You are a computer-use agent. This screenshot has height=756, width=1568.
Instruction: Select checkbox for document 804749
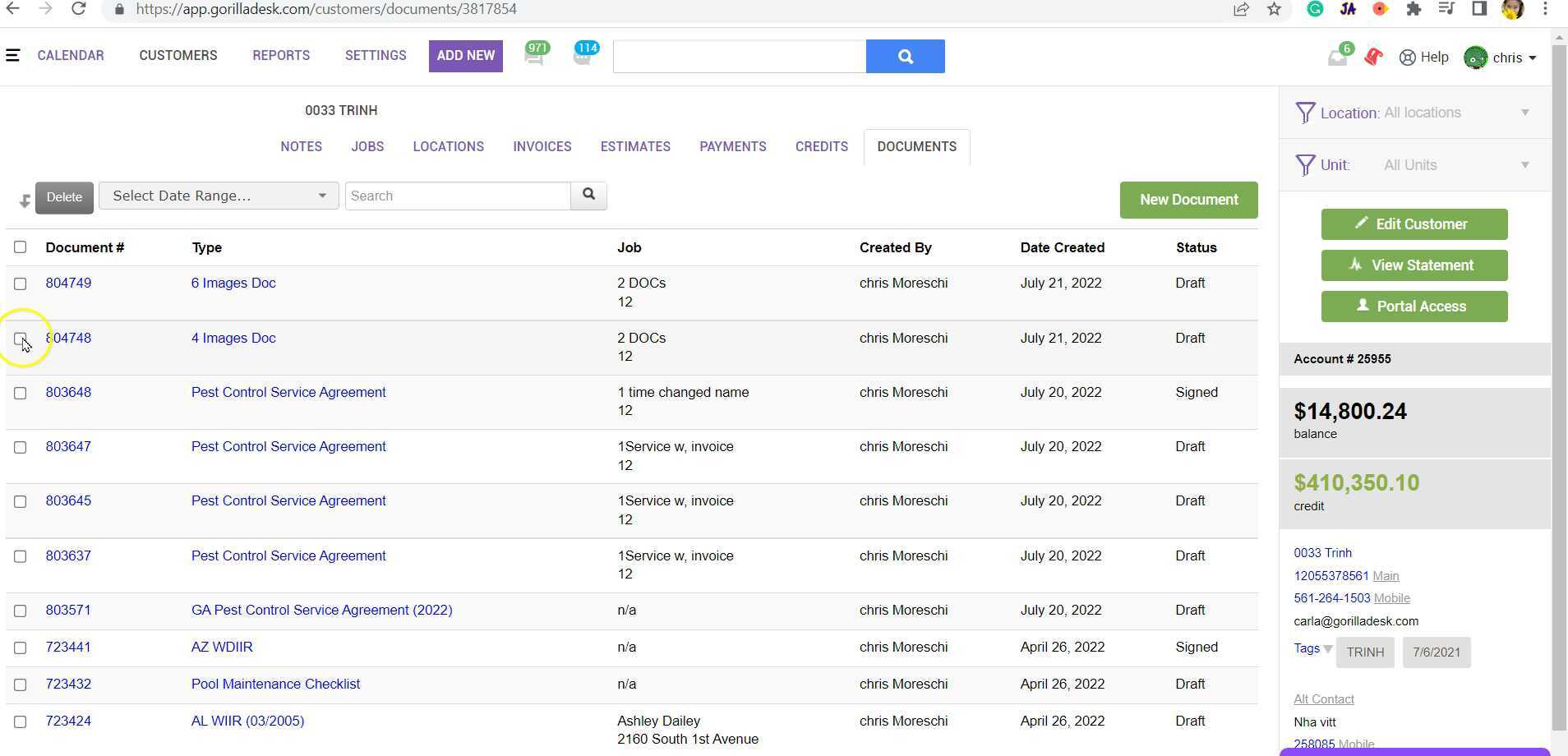(21, 283)
